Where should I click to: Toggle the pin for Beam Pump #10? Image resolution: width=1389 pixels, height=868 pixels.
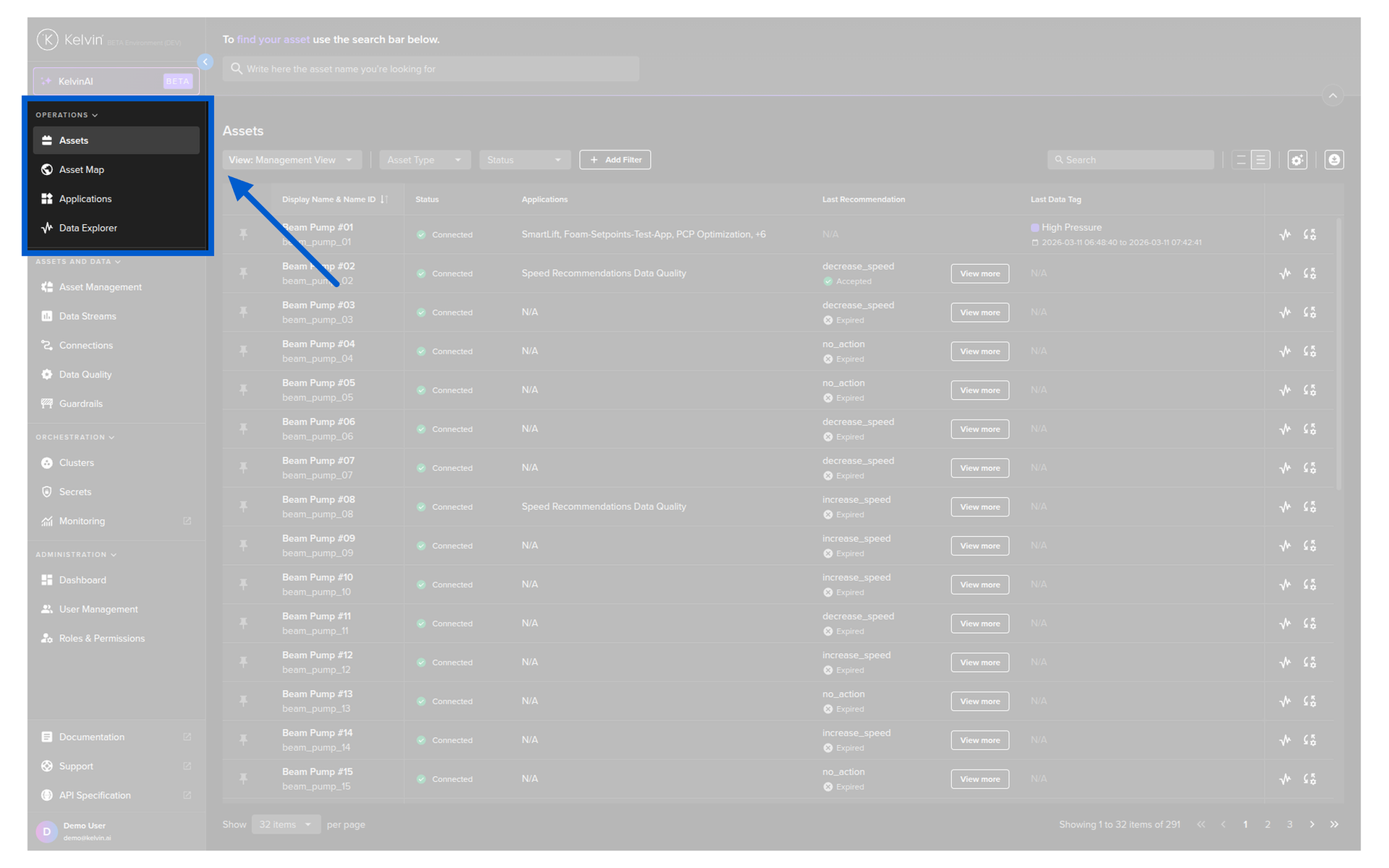[x=243, y=584]
